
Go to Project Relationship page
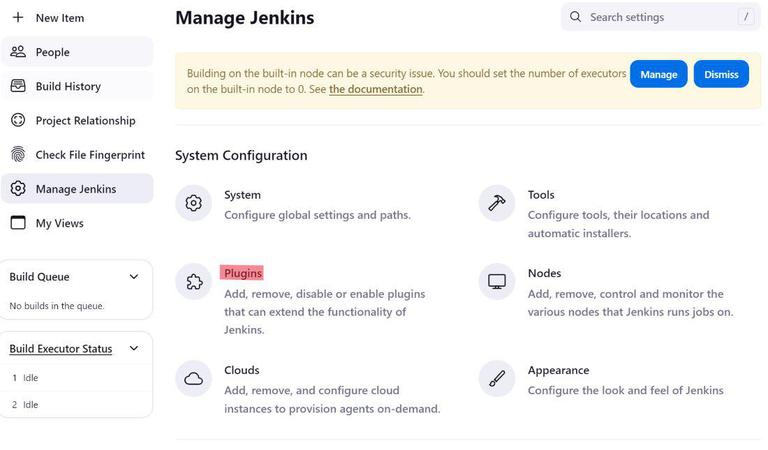(x=85, y=121)
